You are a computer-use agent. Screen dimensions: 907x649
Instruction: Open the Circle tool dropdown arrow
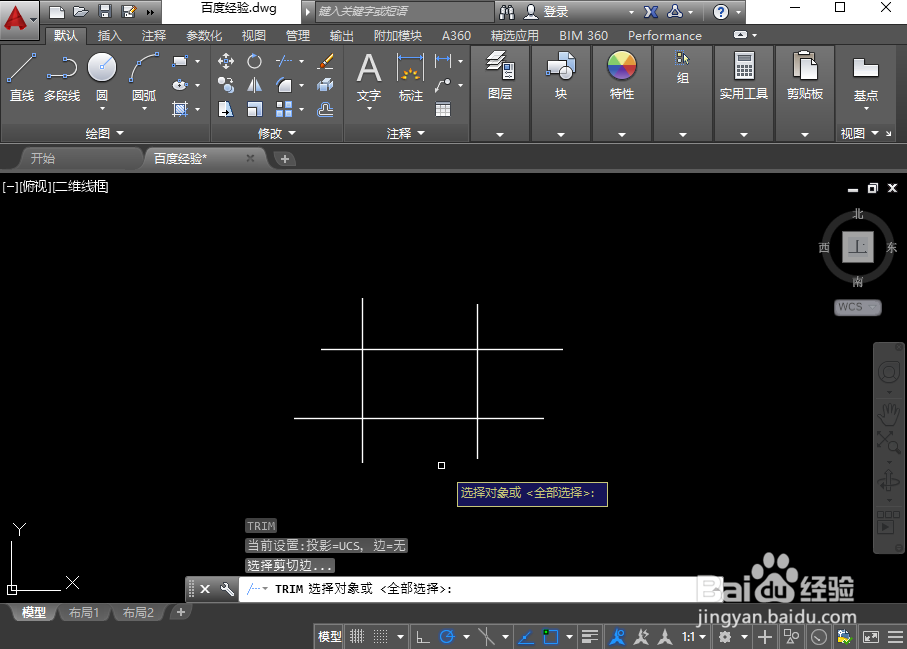pos(102,109)
